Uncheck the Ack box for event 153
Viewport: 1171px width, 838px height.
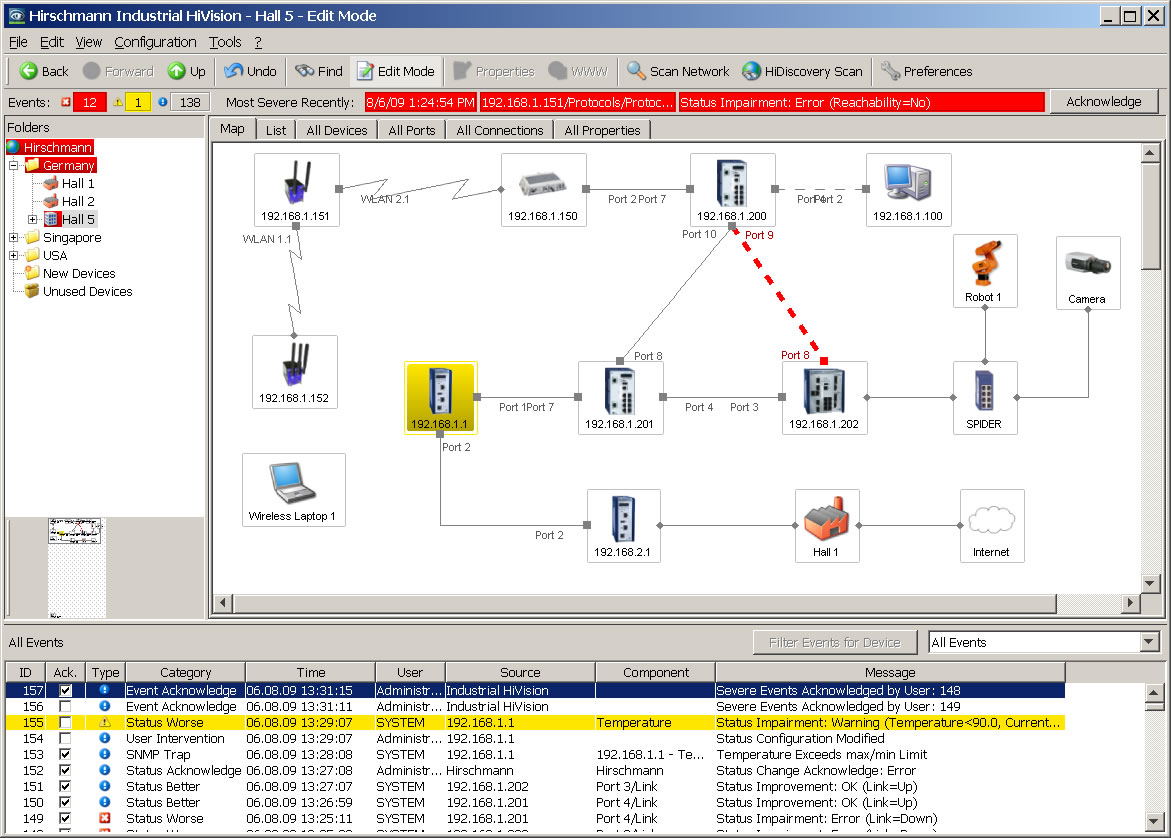pyautogui.click(x=65, y=754)
